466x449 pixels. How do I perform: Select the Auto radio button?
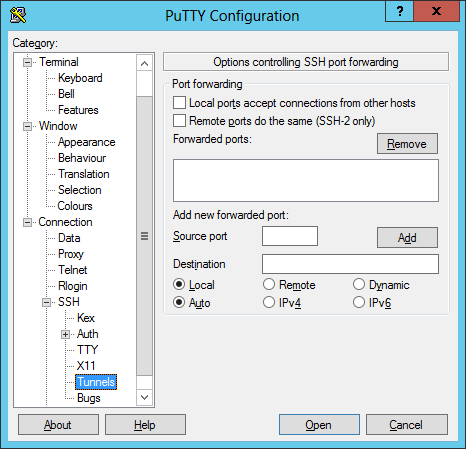(x=179, y=302)
